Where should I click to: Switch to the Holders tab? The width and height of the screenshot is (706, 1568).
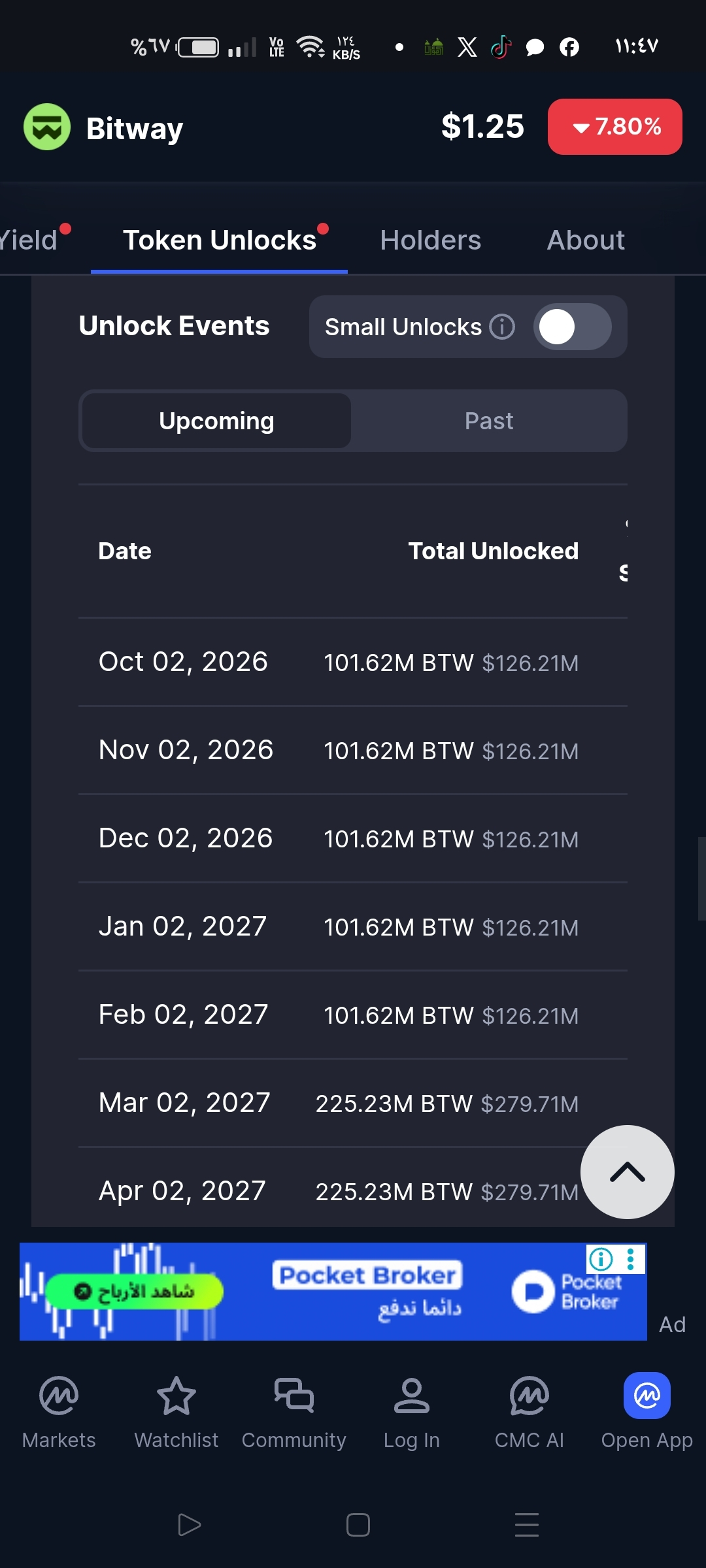431,240
